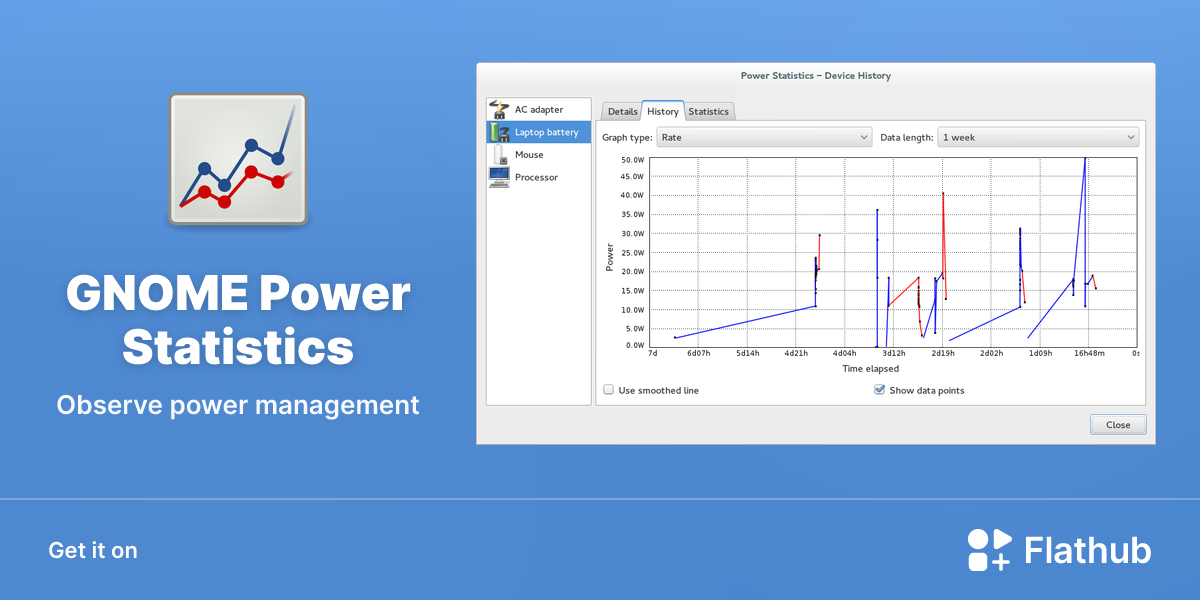Click the Power axis label
Screen dimensions: 1200x600
[610, 255]
